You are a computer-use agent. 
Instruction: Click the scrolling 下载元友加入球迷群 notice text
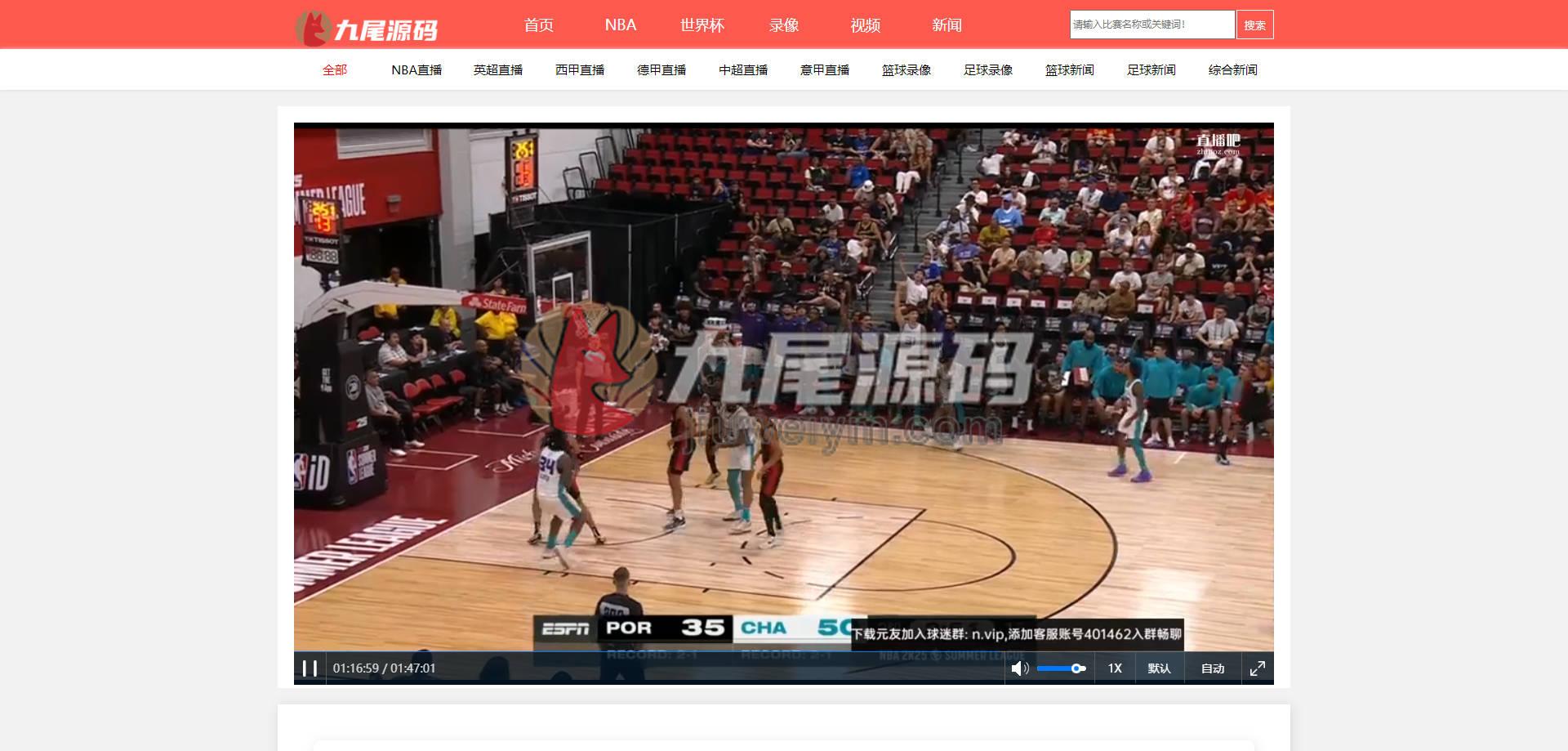click(x=1017, y=634)
